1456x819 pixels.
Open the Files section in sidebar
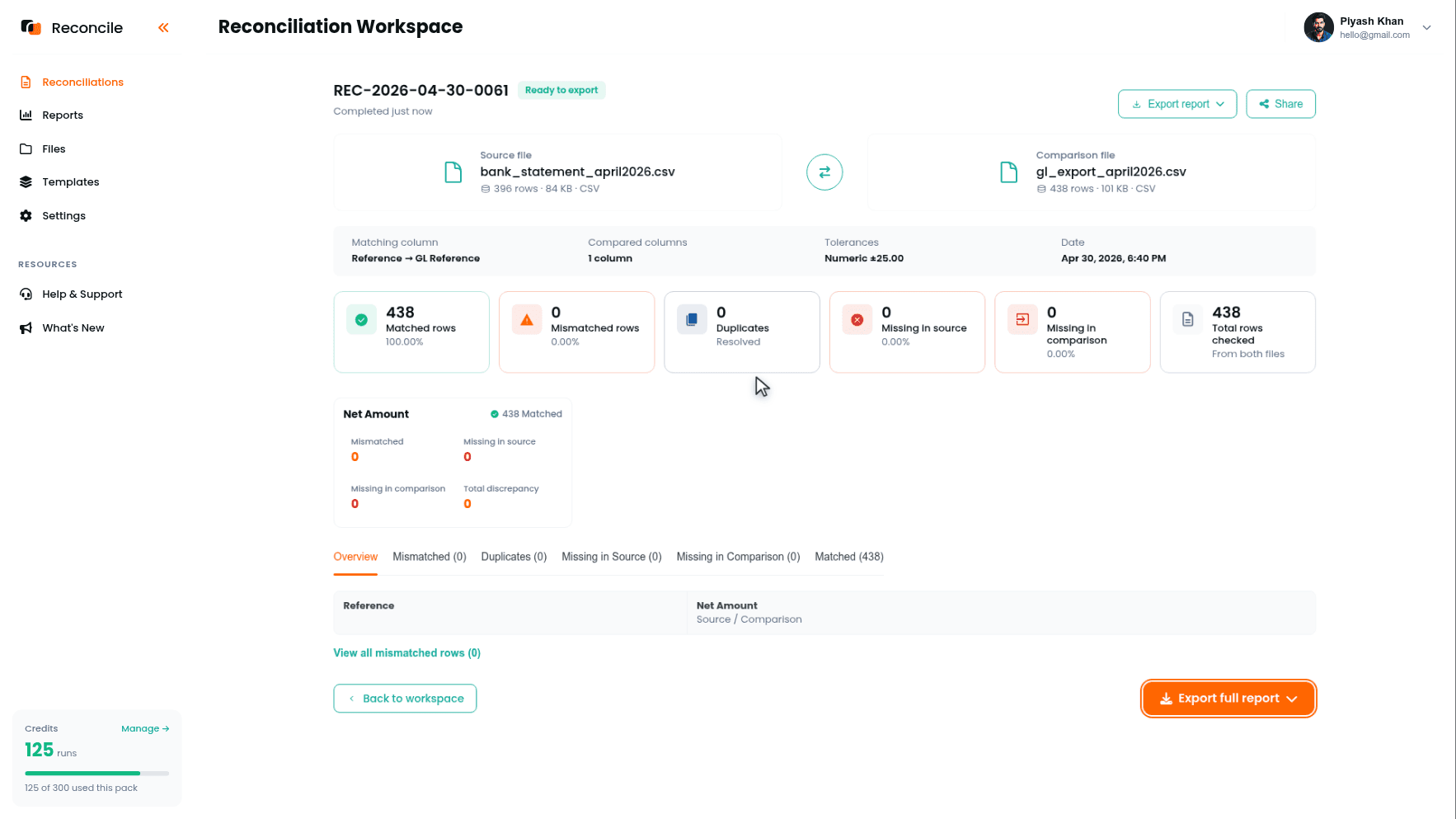pos(54,149)
